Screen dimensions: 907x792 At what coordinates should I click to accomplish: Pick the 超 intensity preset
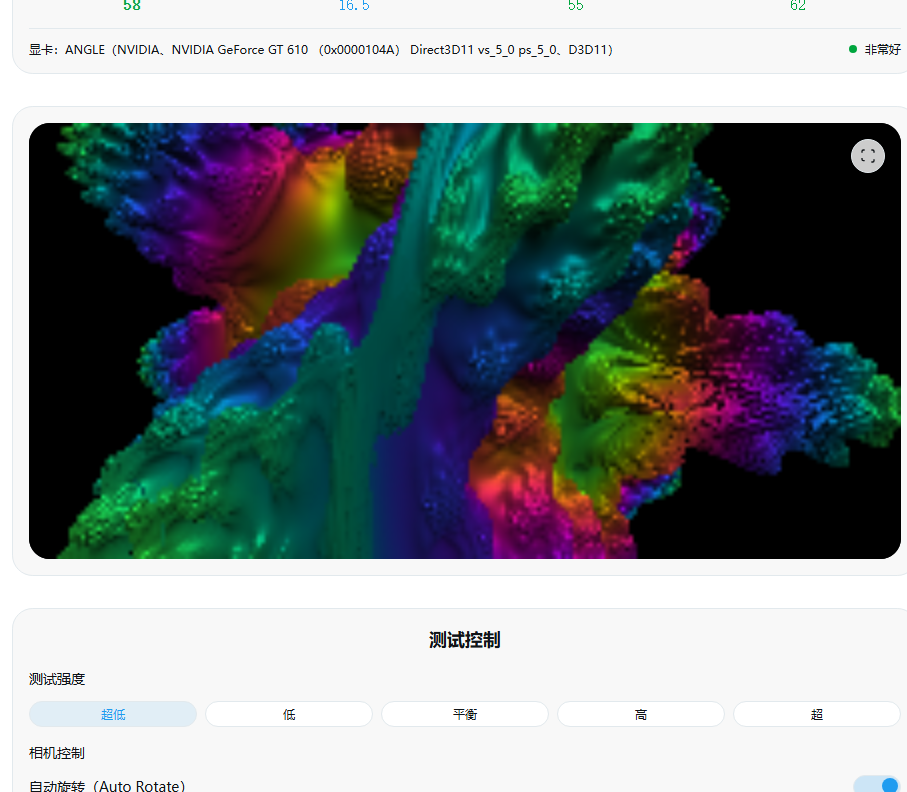click(817, 714)
